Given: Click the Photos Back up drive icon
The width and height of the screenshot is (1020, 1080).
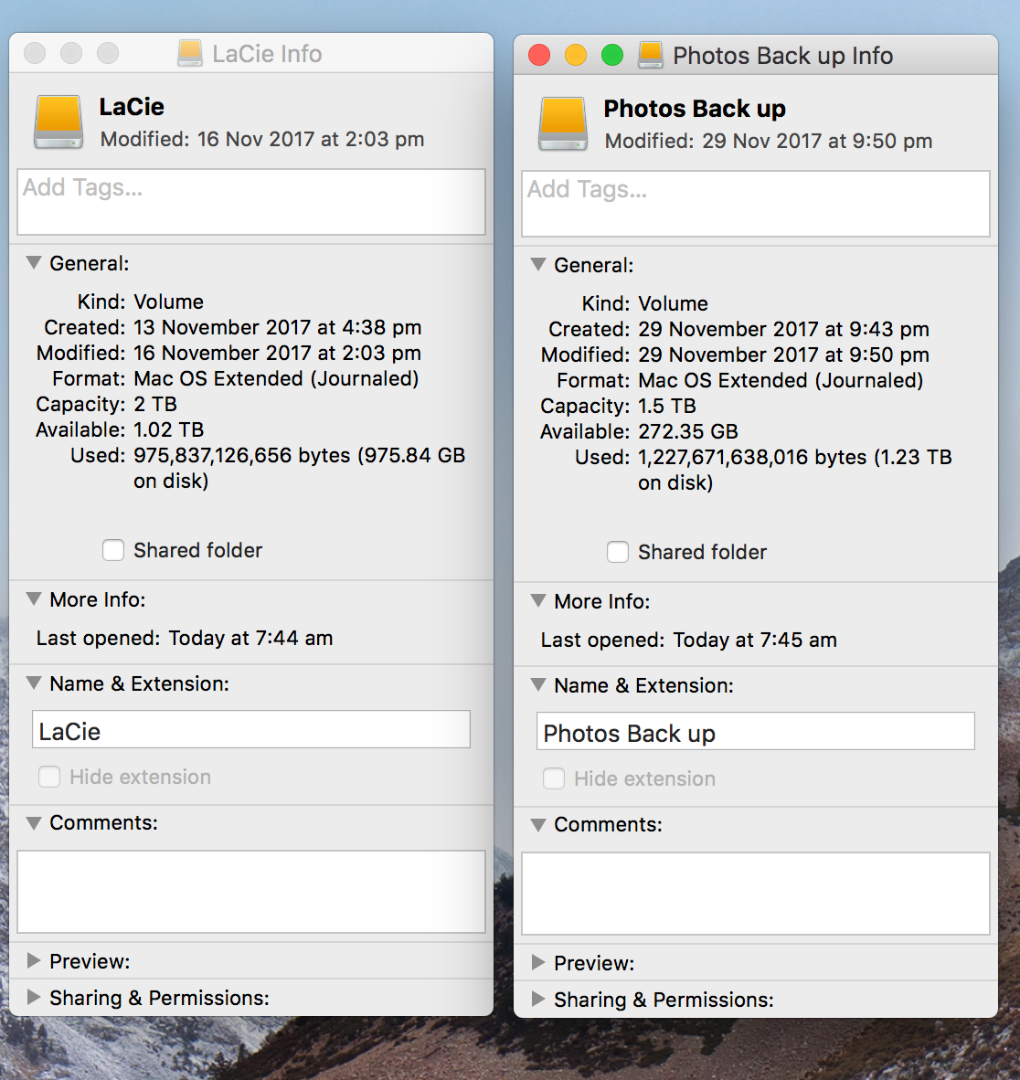Looking at the screenshot, I should tap(562, 122).
